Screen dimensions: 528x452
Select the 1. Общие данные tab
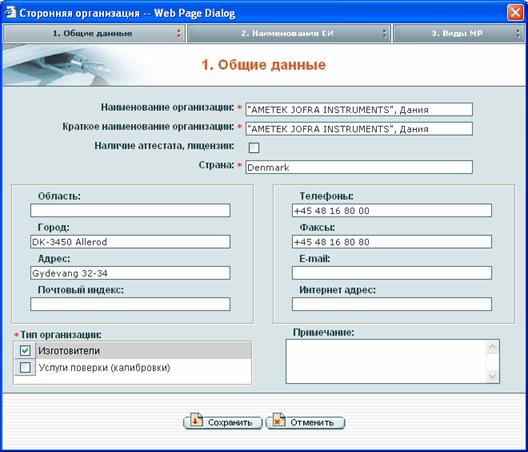click(x=94, y=33)
